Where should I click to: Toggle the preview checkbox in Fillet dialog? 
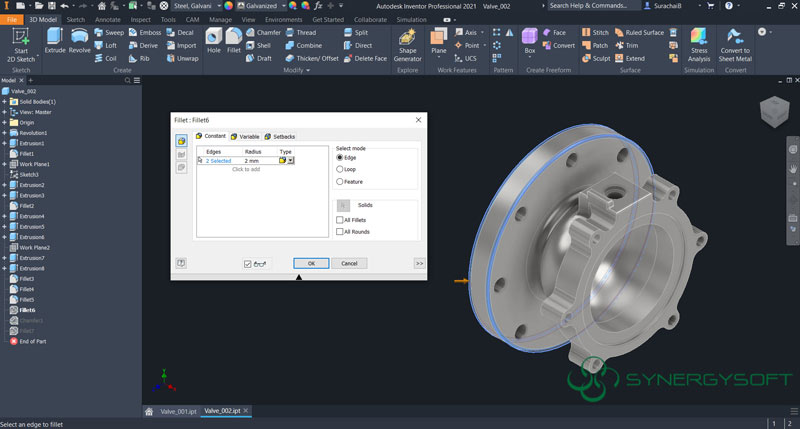(x=247, y=264)
